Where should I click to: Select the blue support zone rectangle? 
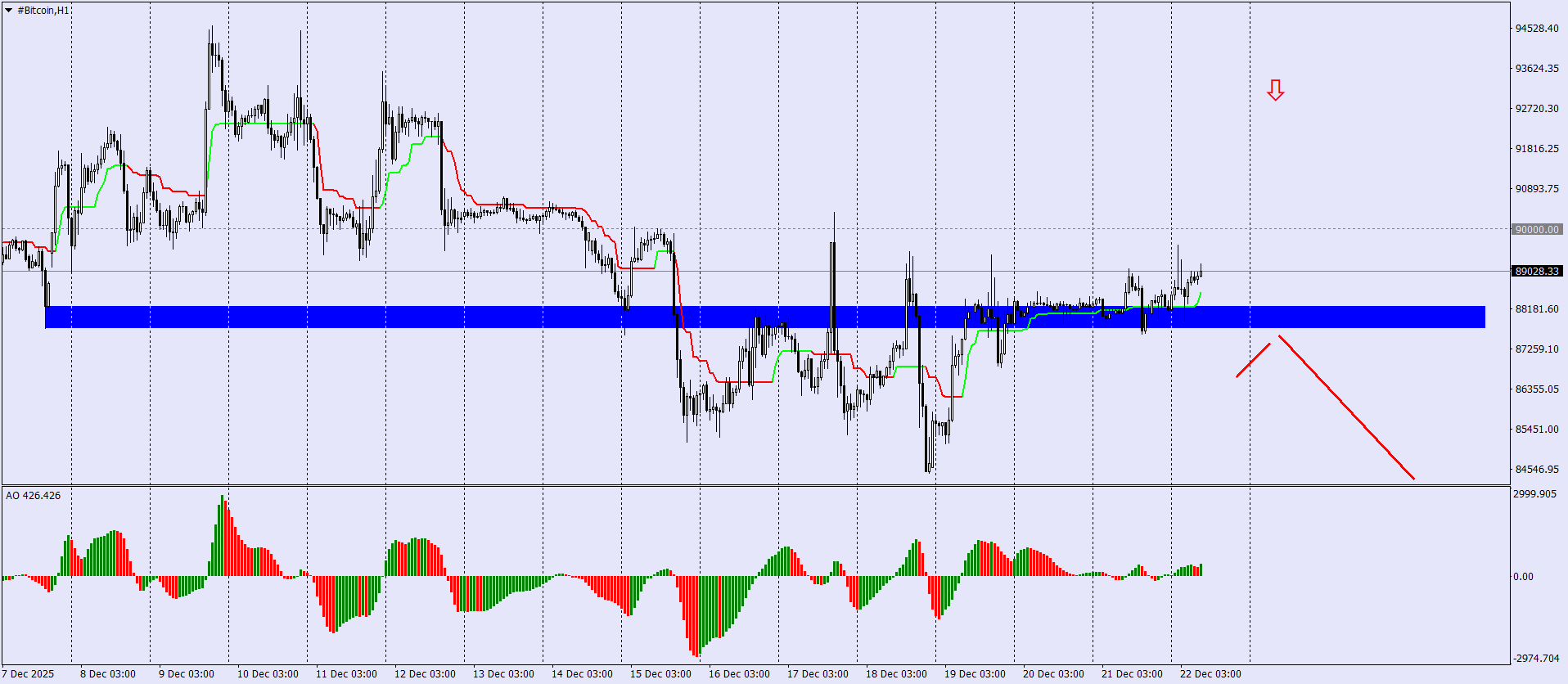765,317
